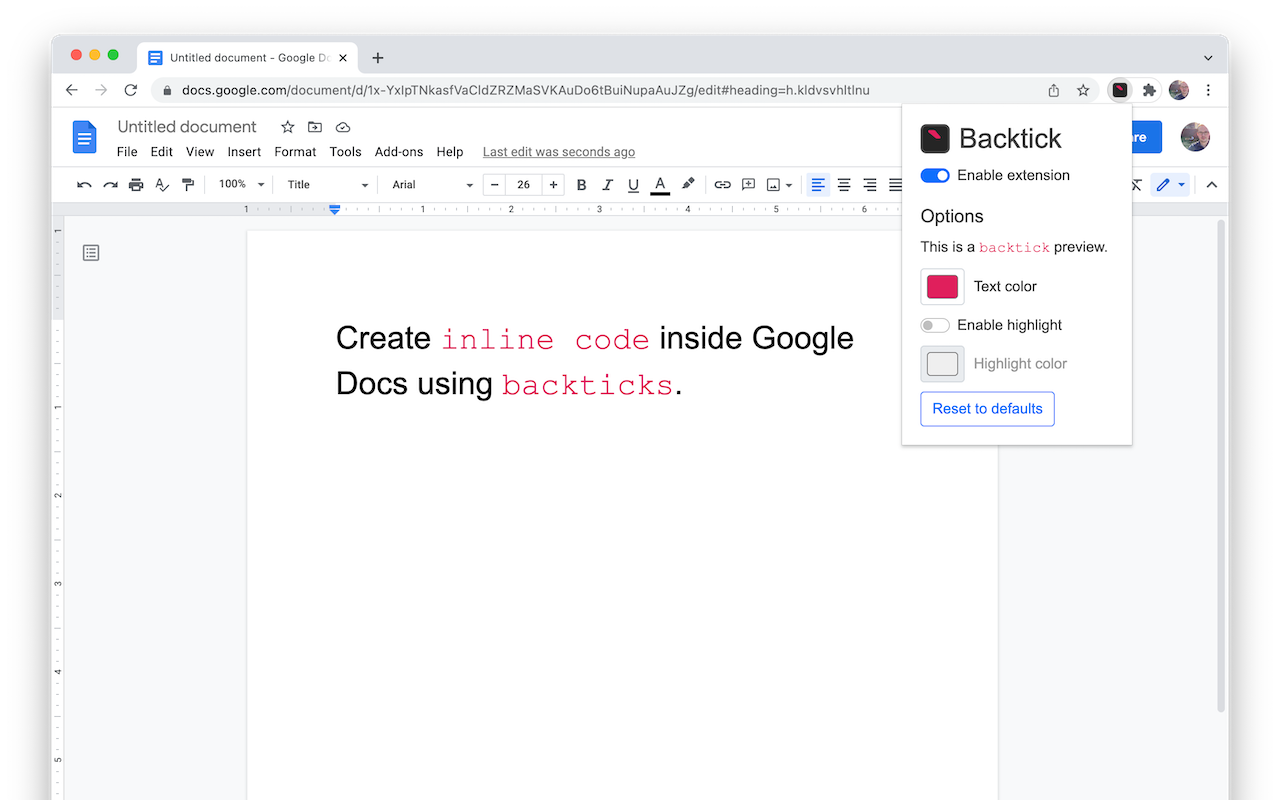The image size is (1280, 800).
Task: Undo the last edit in toolbar
Action: pos(84,185)
